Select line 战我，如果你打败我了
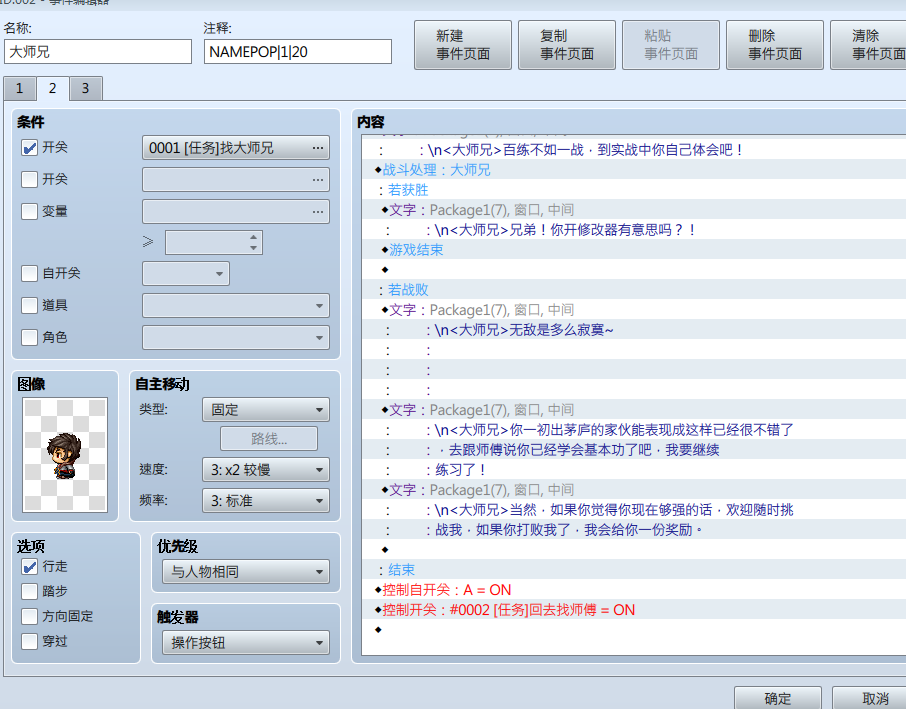906x709 pixels. pos(634,530)
